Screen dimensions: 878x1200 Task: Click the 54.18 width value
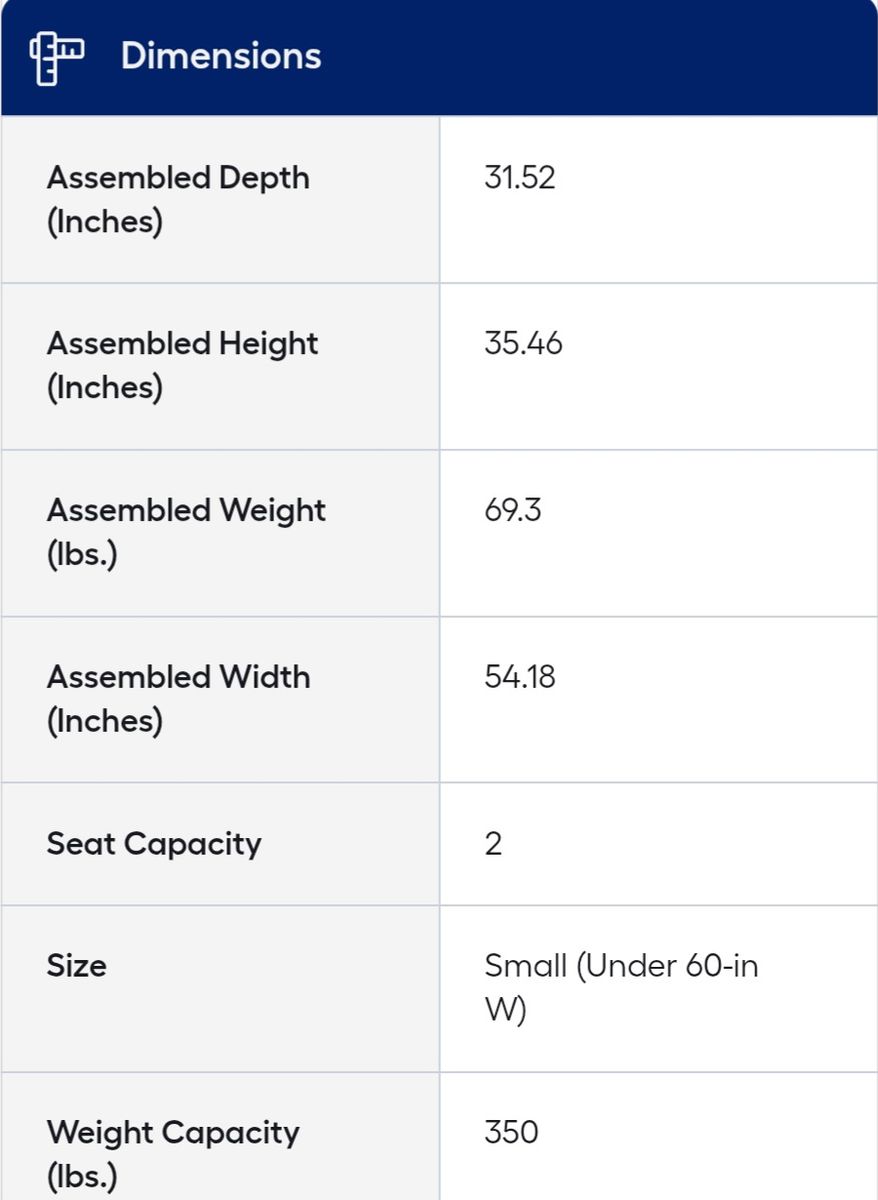click(519, 677)
